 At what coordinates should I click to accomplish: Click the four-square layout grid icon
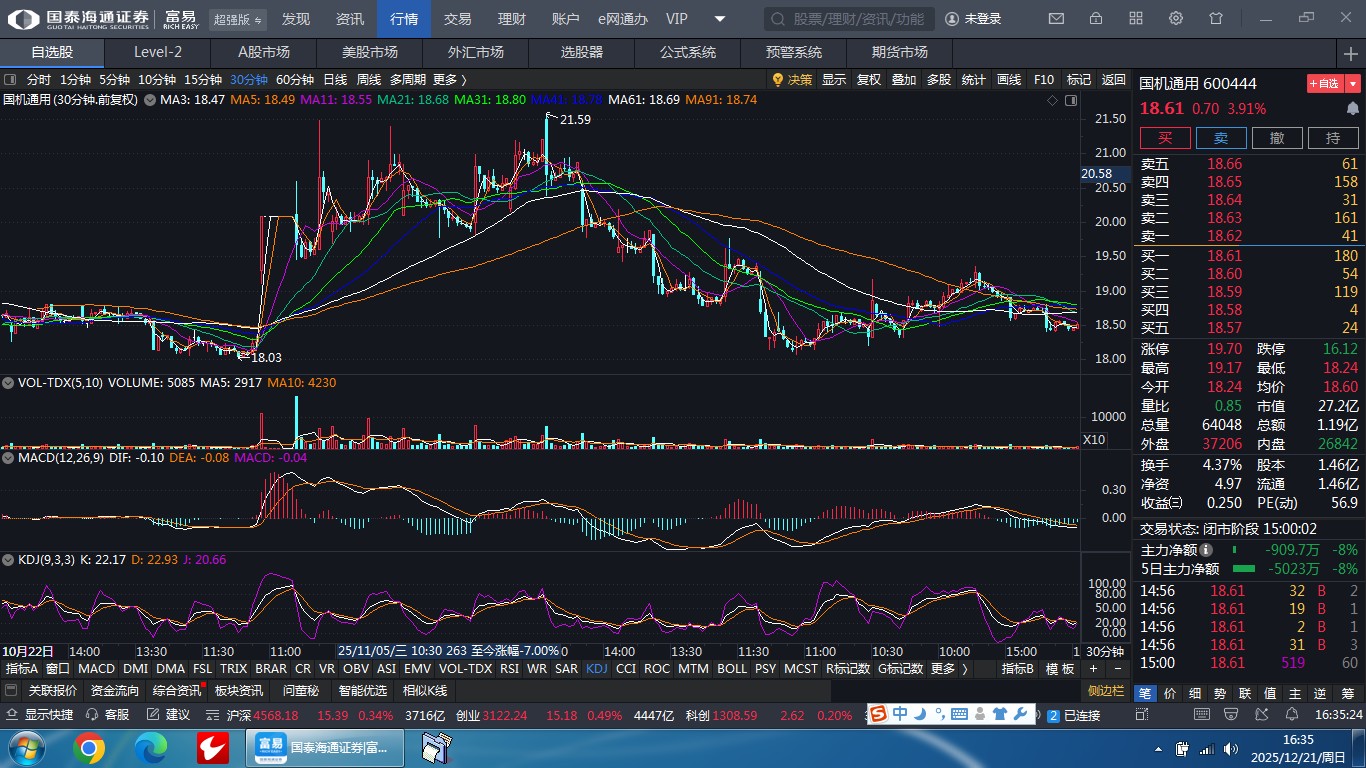tap(1136, 19)
